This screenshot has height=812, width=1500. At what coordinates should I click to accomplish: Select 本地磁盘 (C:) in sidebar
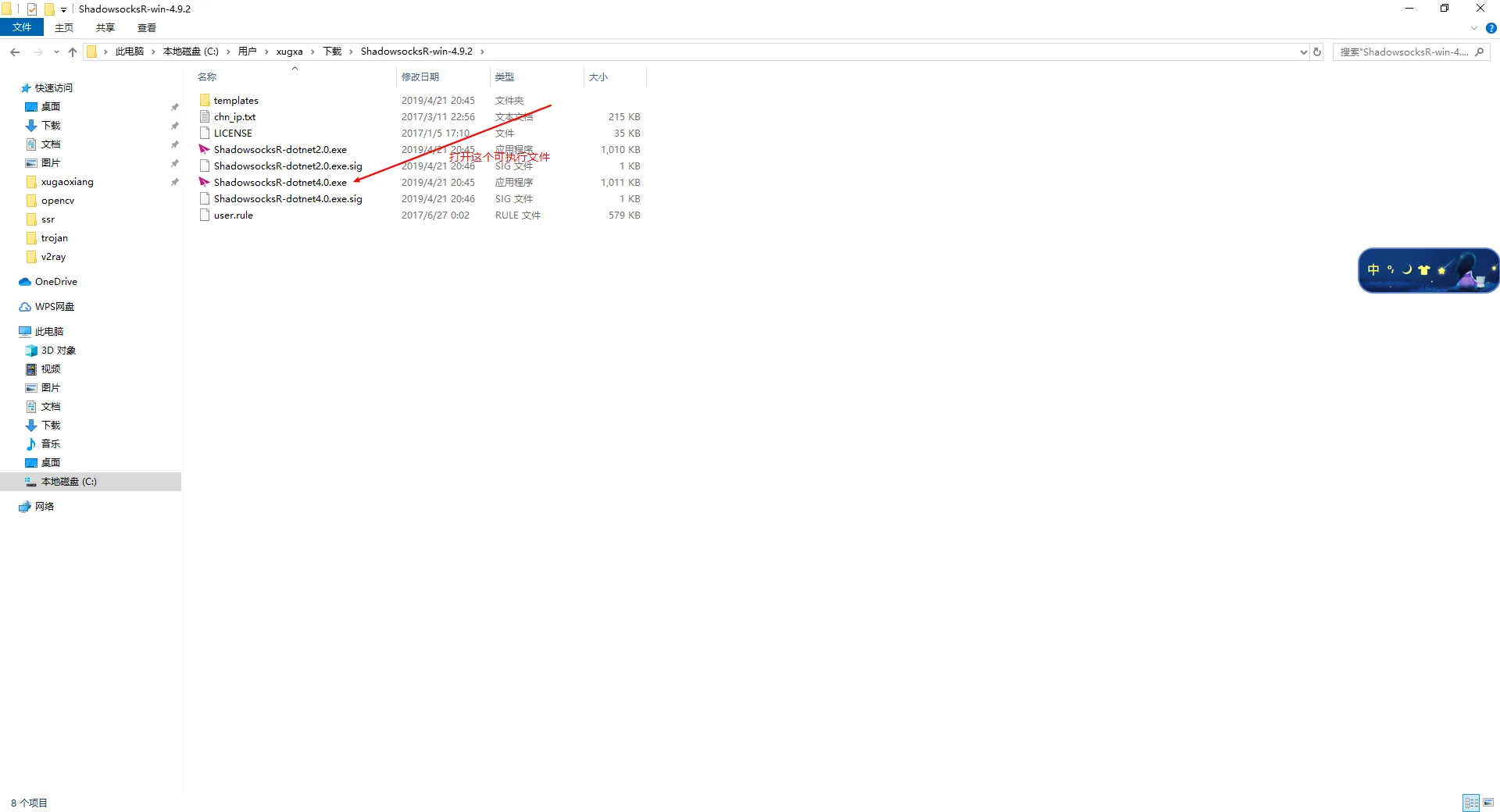pyautogui.click(x=91, y=482)
